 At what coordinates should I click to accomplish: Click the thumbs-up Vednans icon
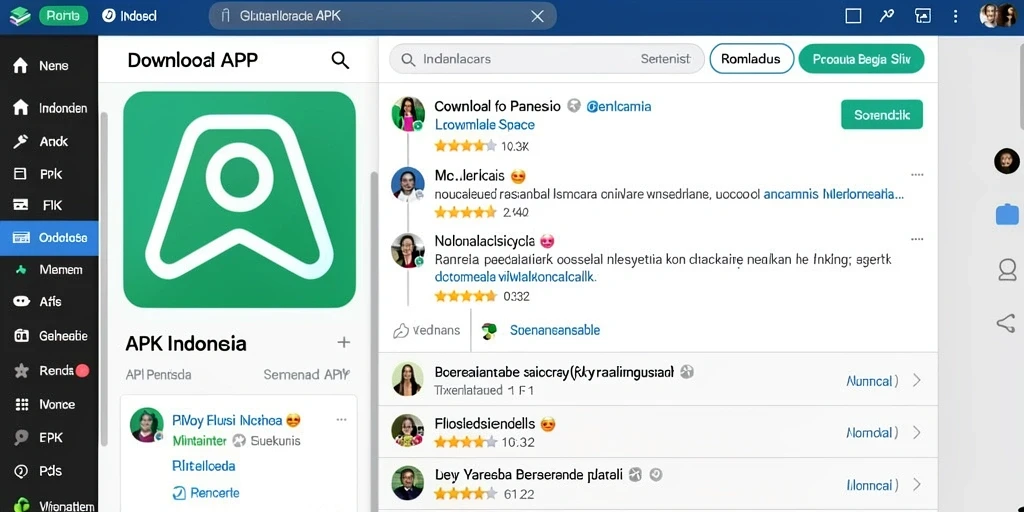400,331
